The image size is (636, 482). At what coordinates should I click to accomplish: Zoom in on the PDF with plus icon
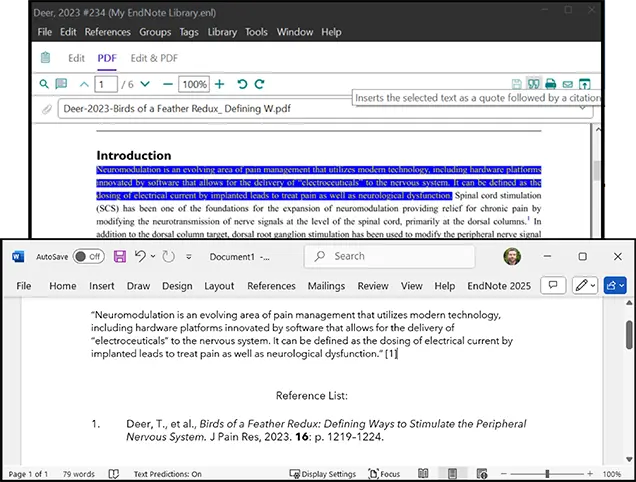click(219, 84)
